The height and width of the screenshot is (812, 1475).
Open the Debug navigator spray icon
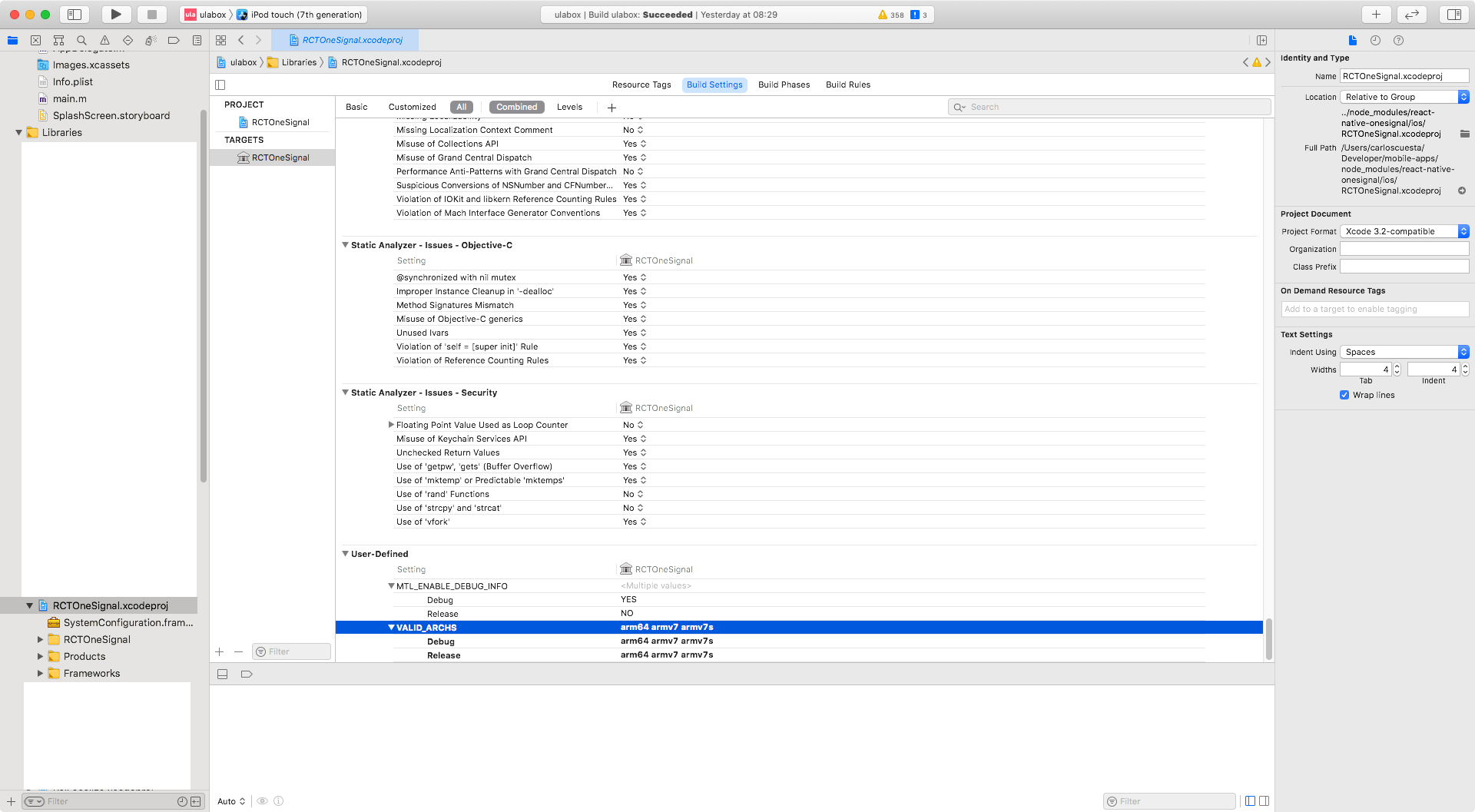click(151, 40)
